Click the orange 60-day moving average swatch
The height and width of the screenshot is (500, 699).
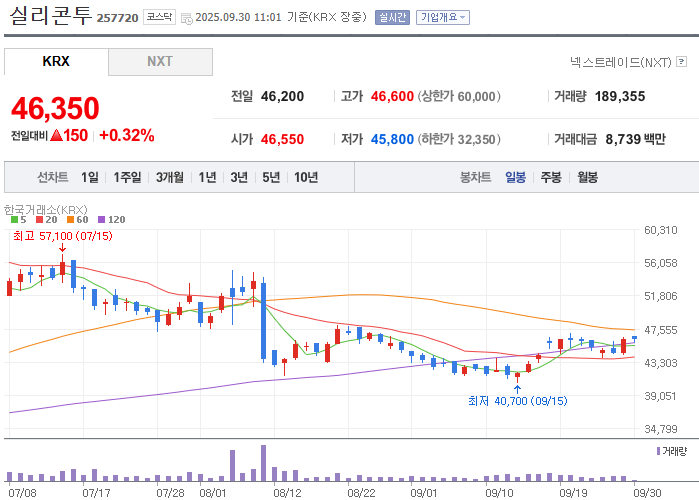pos(70,219)
